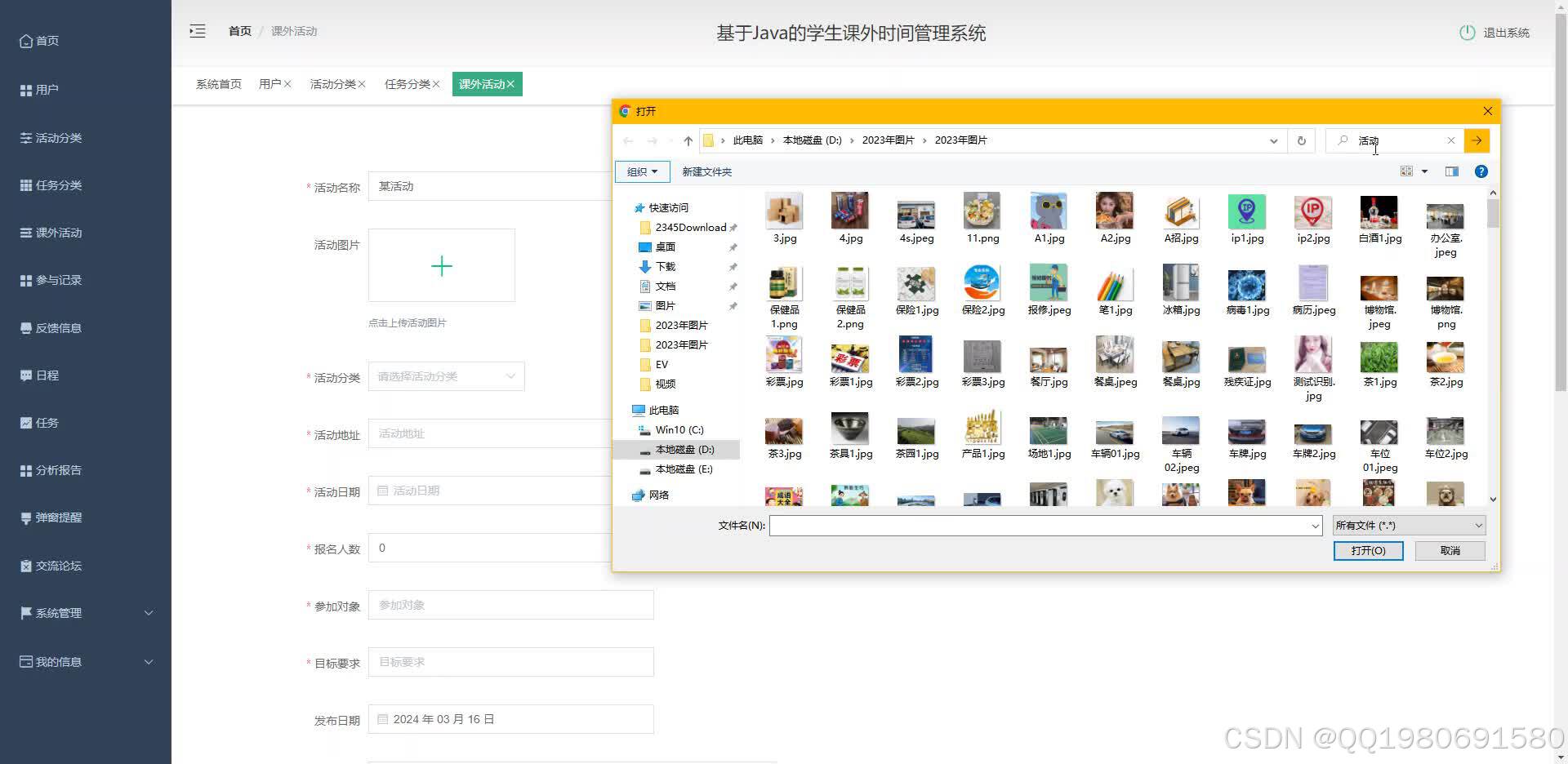Open the 日程 calendar section
Image resolution: width=1568 pixels, height=764 pixels.
(x=47, y=375)
